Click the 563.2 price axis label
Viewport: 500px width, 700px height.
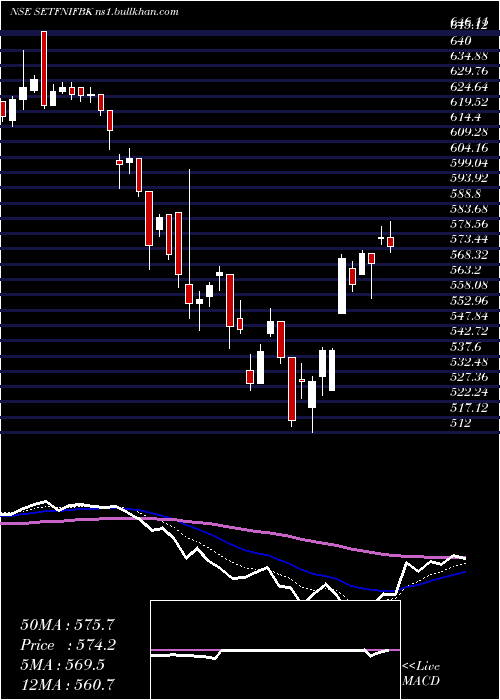(x=466, y=270)
